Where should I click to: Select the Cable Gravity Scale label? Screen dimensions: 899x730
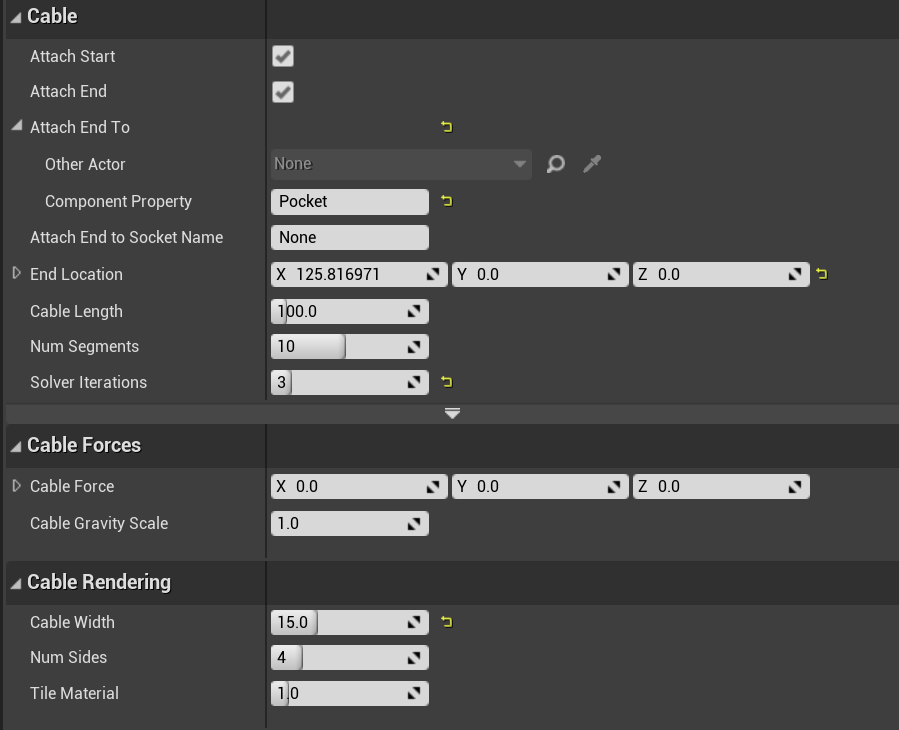tap(99, 524)
